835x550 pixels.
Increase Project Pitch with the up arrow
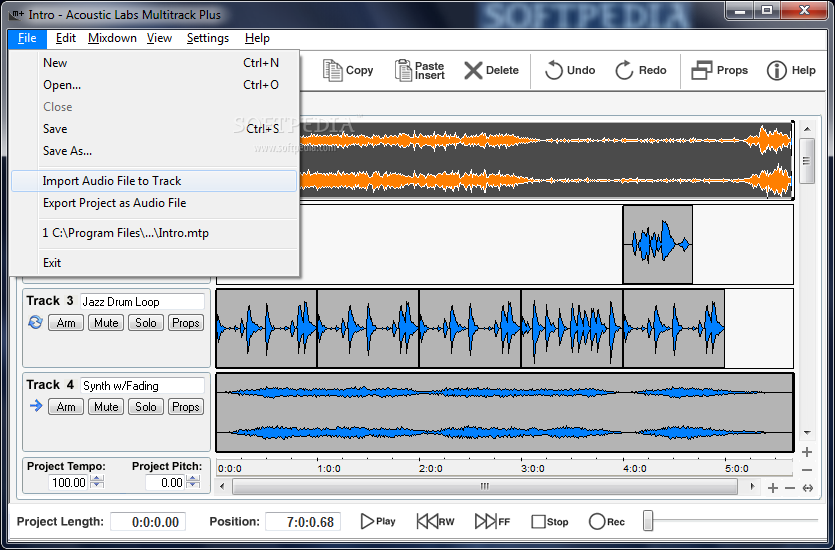[x=193, y=479]
